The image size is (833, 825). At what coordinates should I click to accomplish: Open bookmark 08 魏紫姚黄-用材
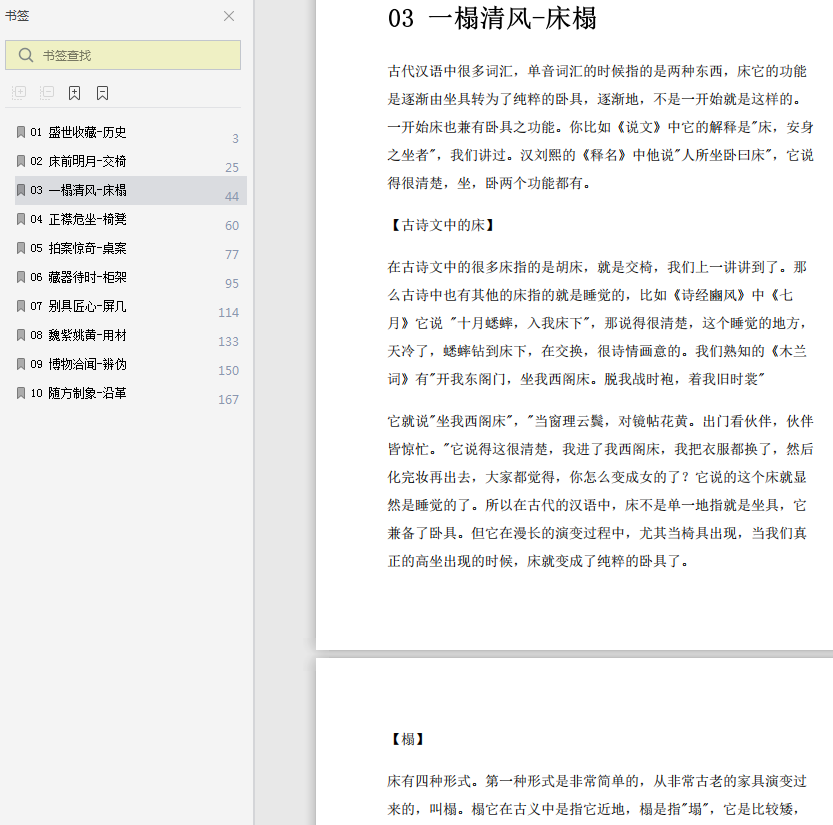click(87, 335)
